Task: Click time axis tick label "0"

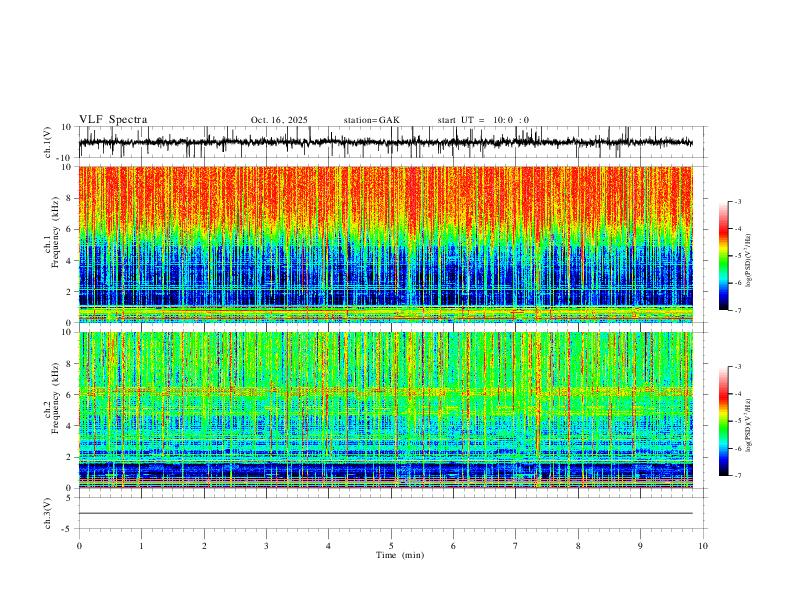Action: coord(79,546)
